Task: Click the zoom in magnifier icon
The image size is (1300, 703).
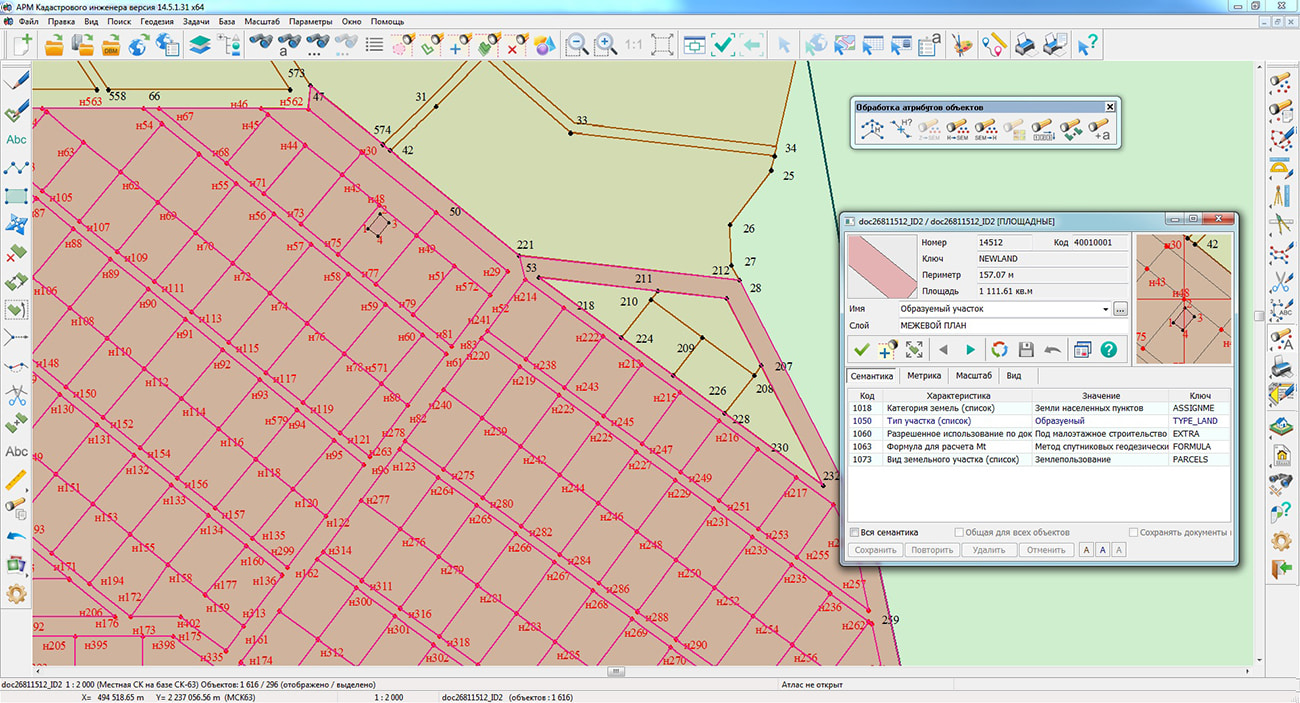Action: [605, 44]
